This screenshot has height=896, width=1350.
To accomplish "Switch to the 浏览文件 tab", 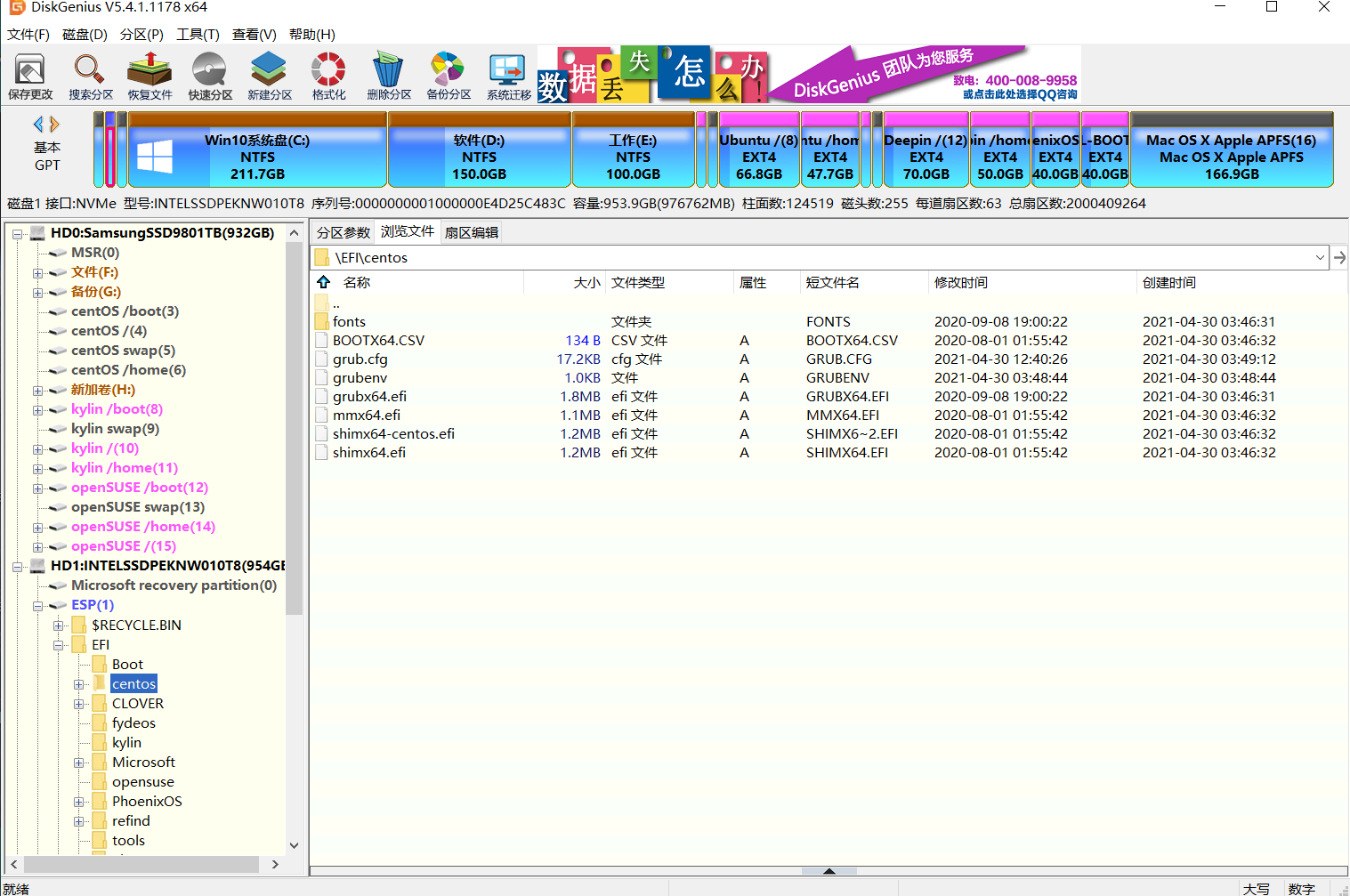I will pos(408,231).
